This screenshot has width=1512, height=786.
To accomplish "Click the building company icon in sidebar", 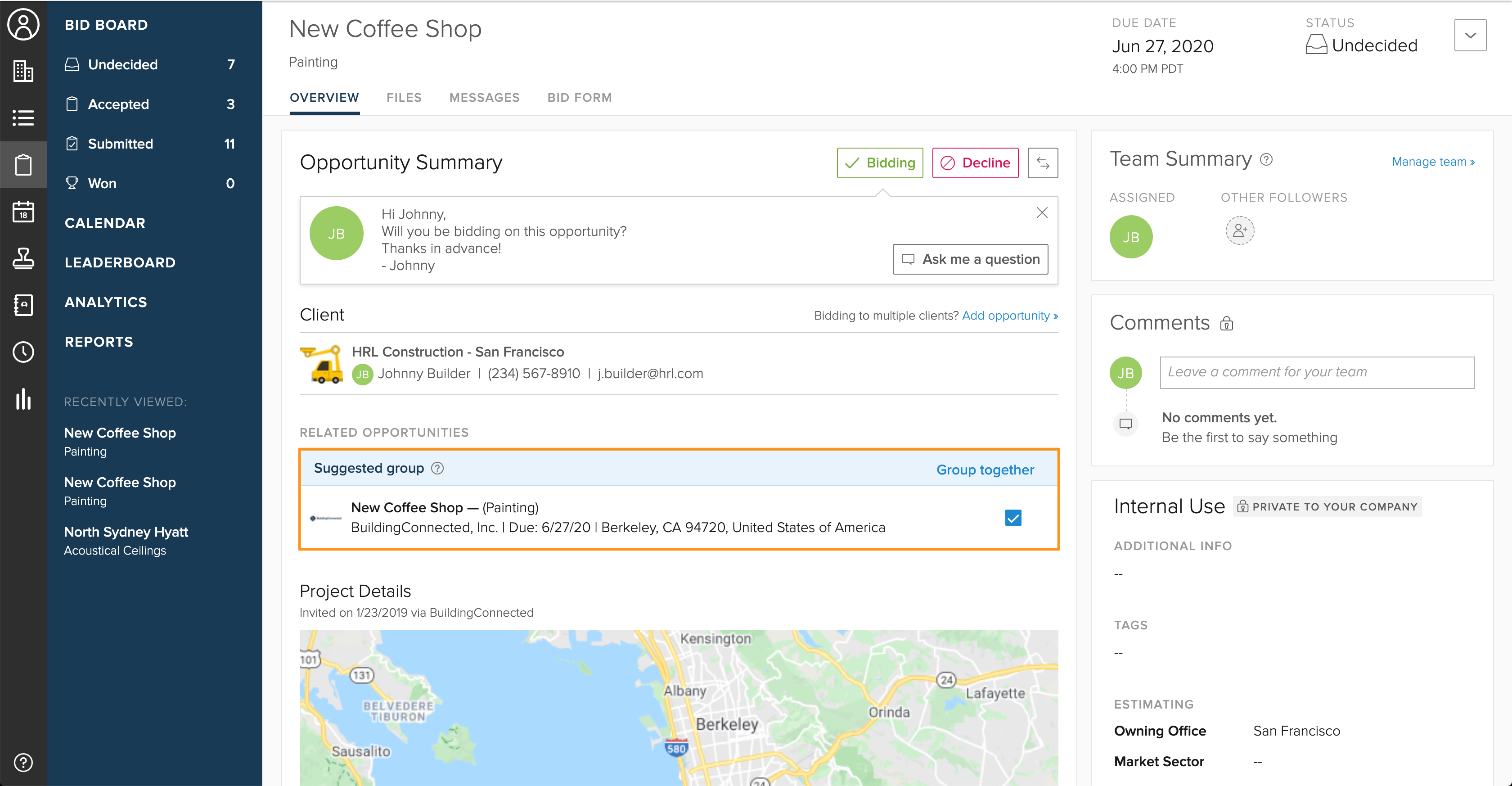I will coord(23,71).
